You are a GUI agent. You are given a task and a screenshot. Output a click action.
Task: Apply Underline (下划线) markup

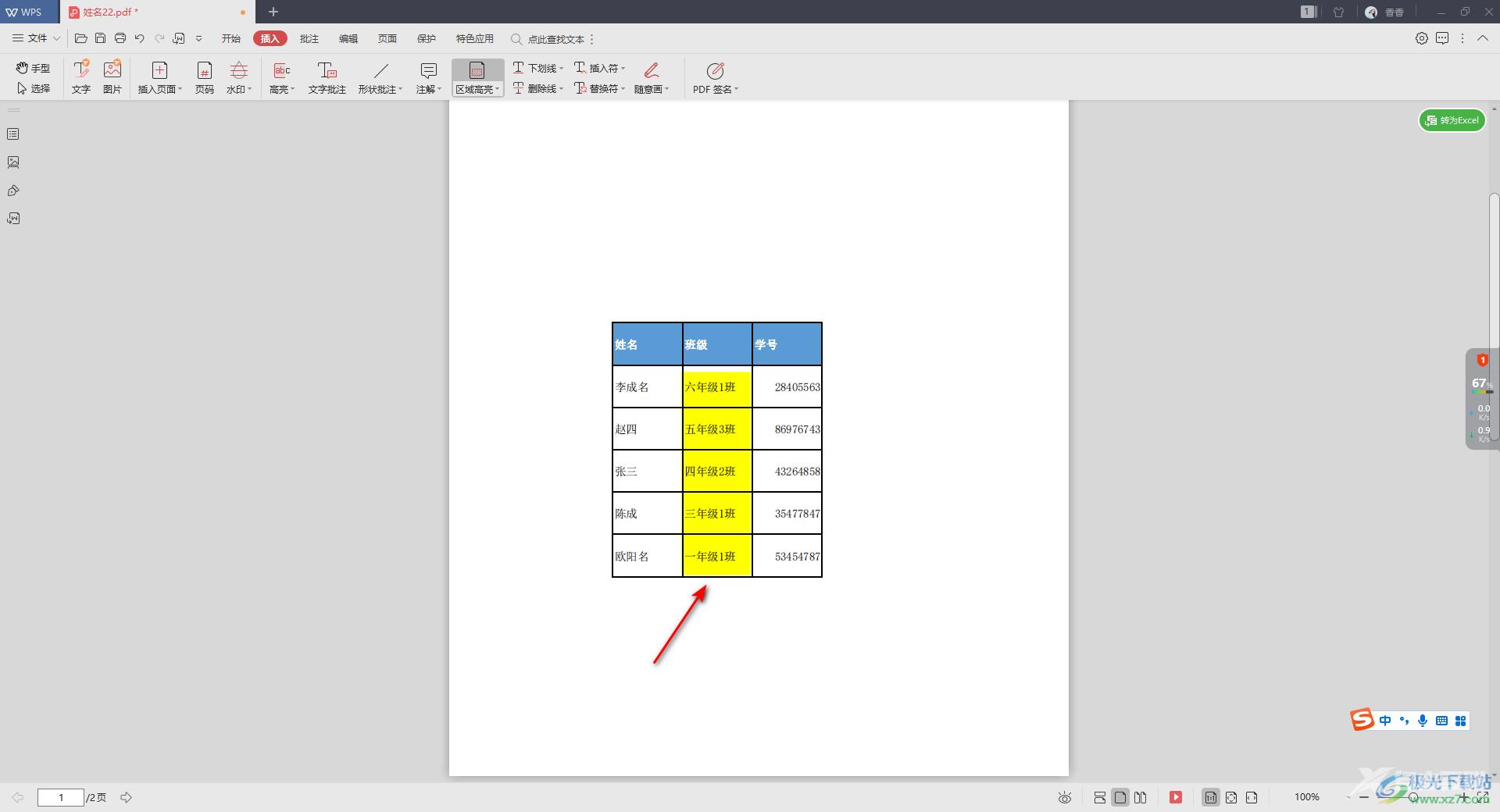537,68
